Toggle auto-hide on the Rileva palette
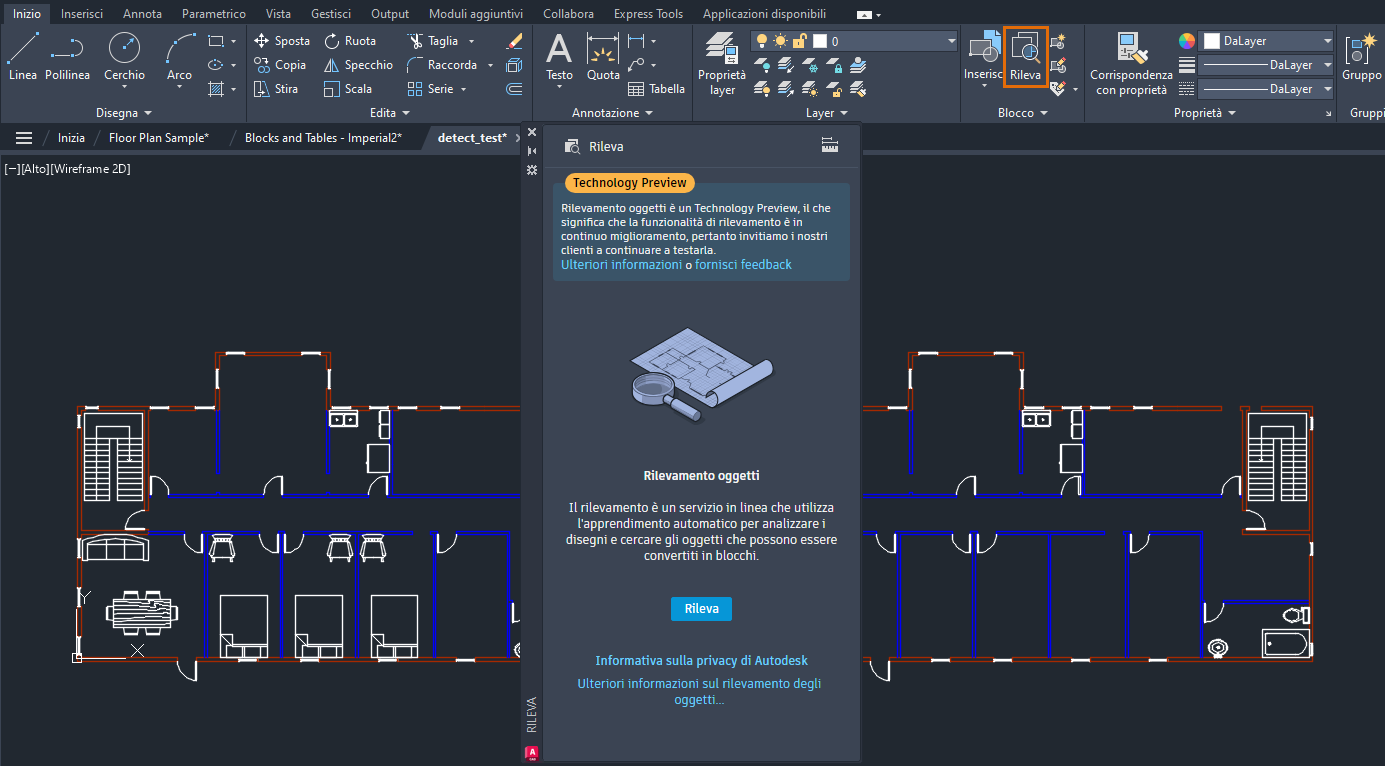This screenshot has width=1385, height=766. tap(532, 150)
